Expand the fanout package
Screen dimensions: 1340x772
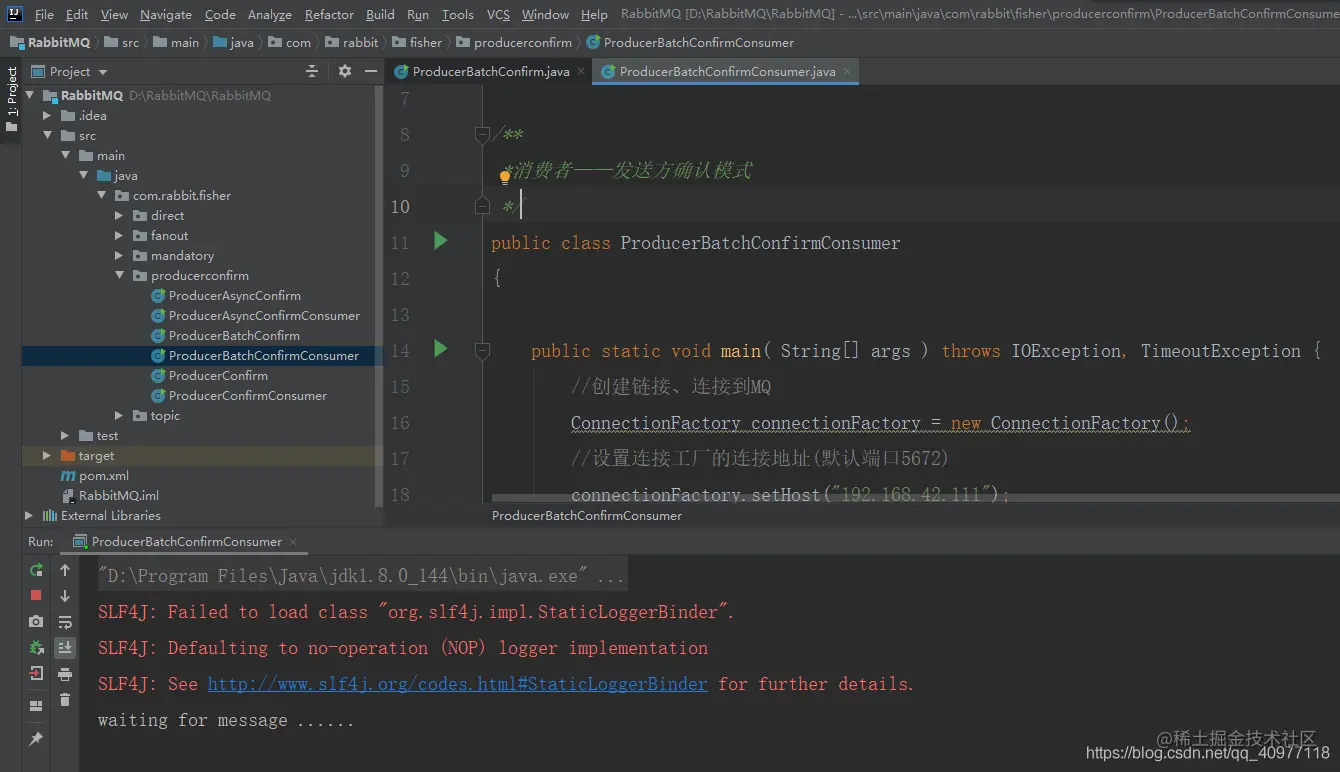pyautogui.click(x=119, y=236)
